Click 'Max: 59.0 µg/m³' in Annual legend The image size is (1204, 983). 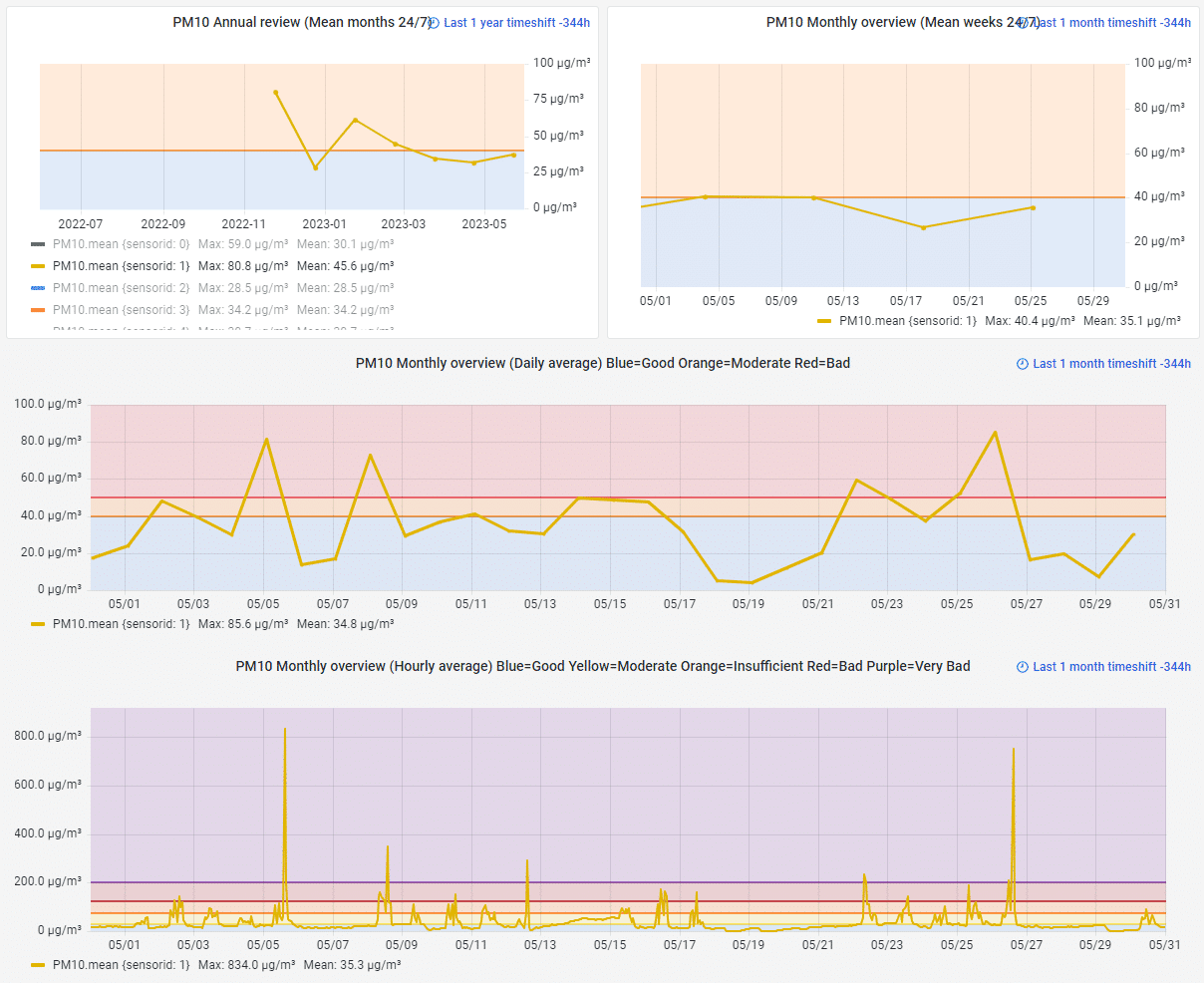[243, 244]
